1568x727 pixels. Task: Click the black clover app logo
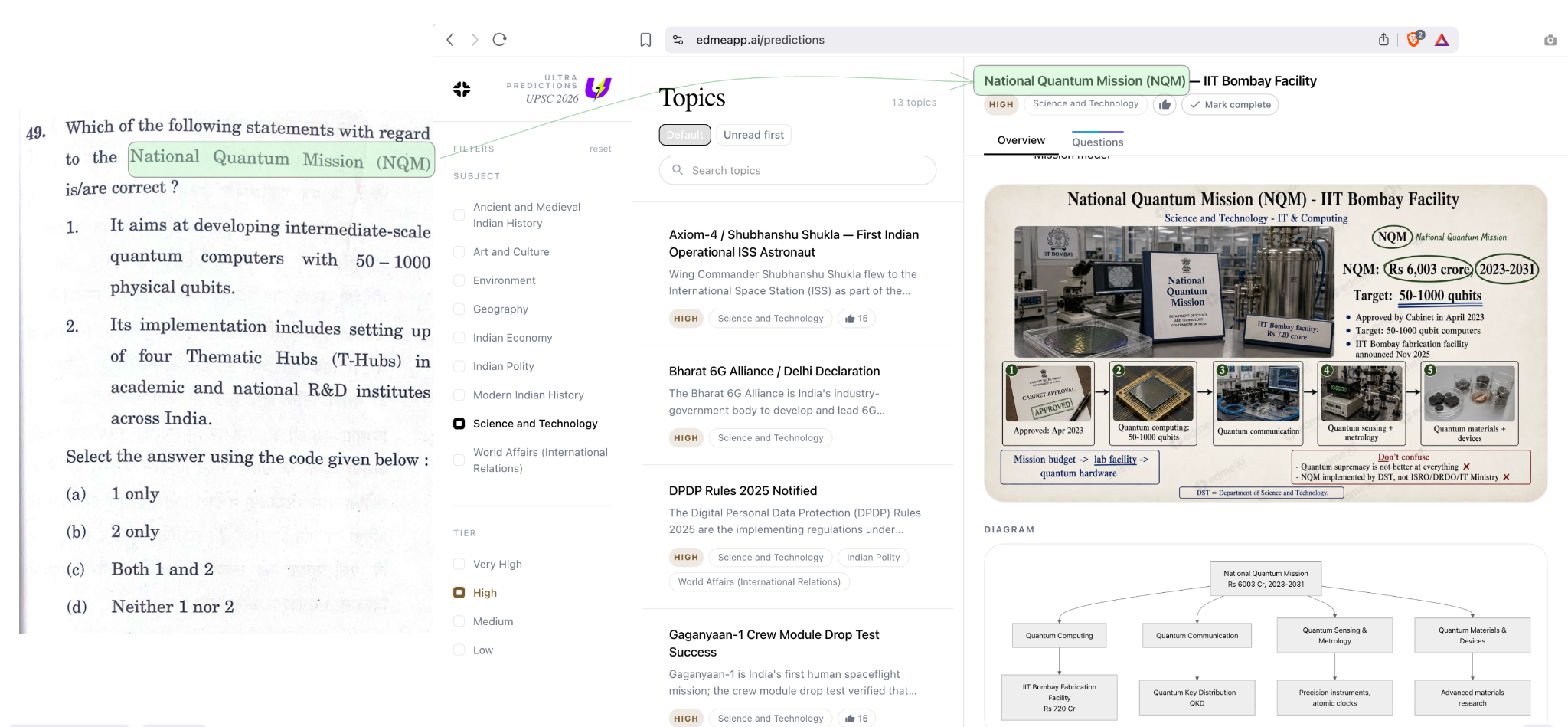point(462,90)
